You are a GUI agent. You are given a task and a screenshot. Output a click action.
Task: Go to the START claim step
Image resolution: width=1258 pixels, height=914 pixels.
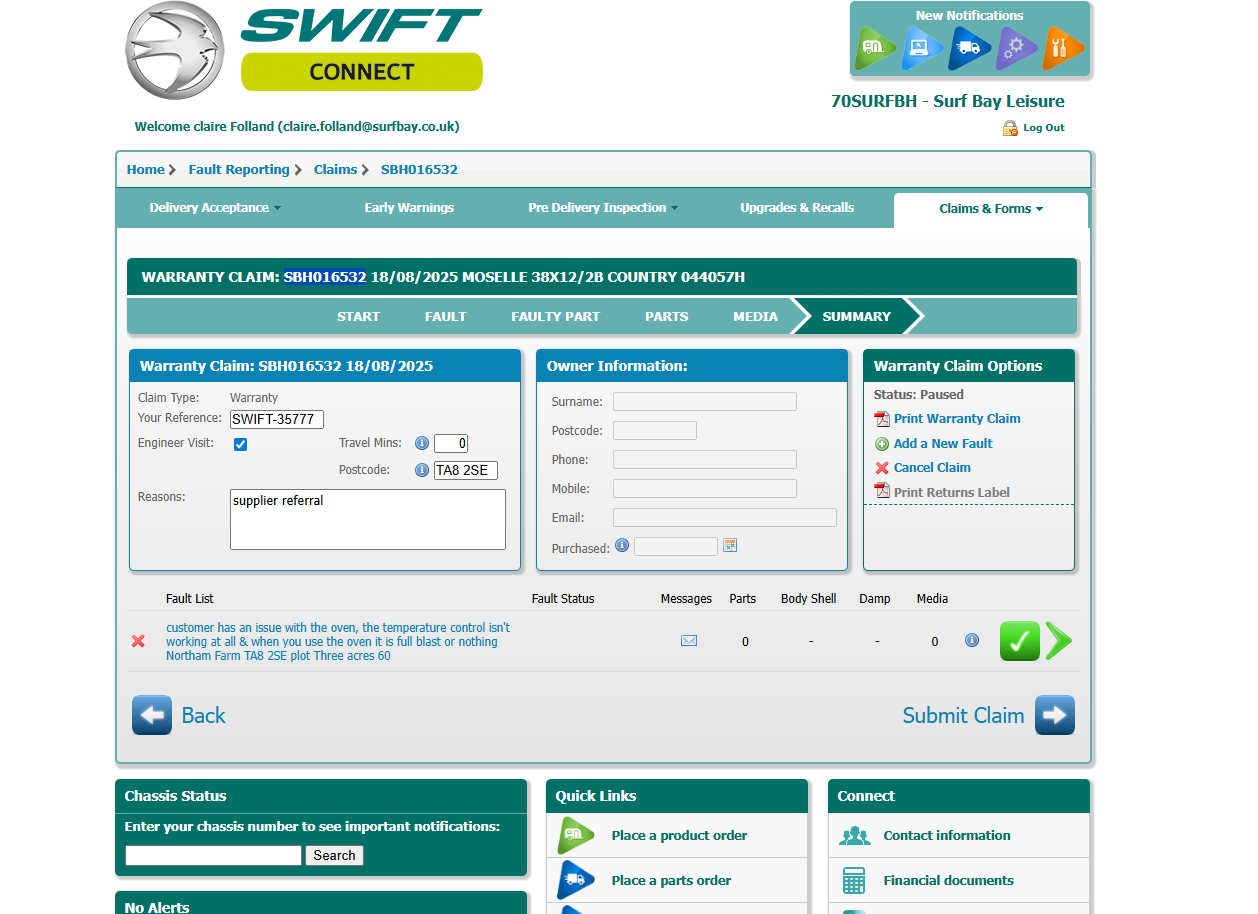coord(358,316)
